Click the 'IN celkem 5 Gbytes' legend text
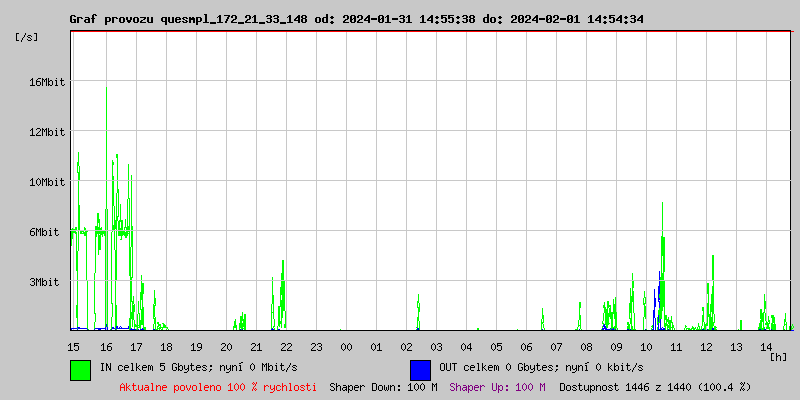 [x=178, y=367]
